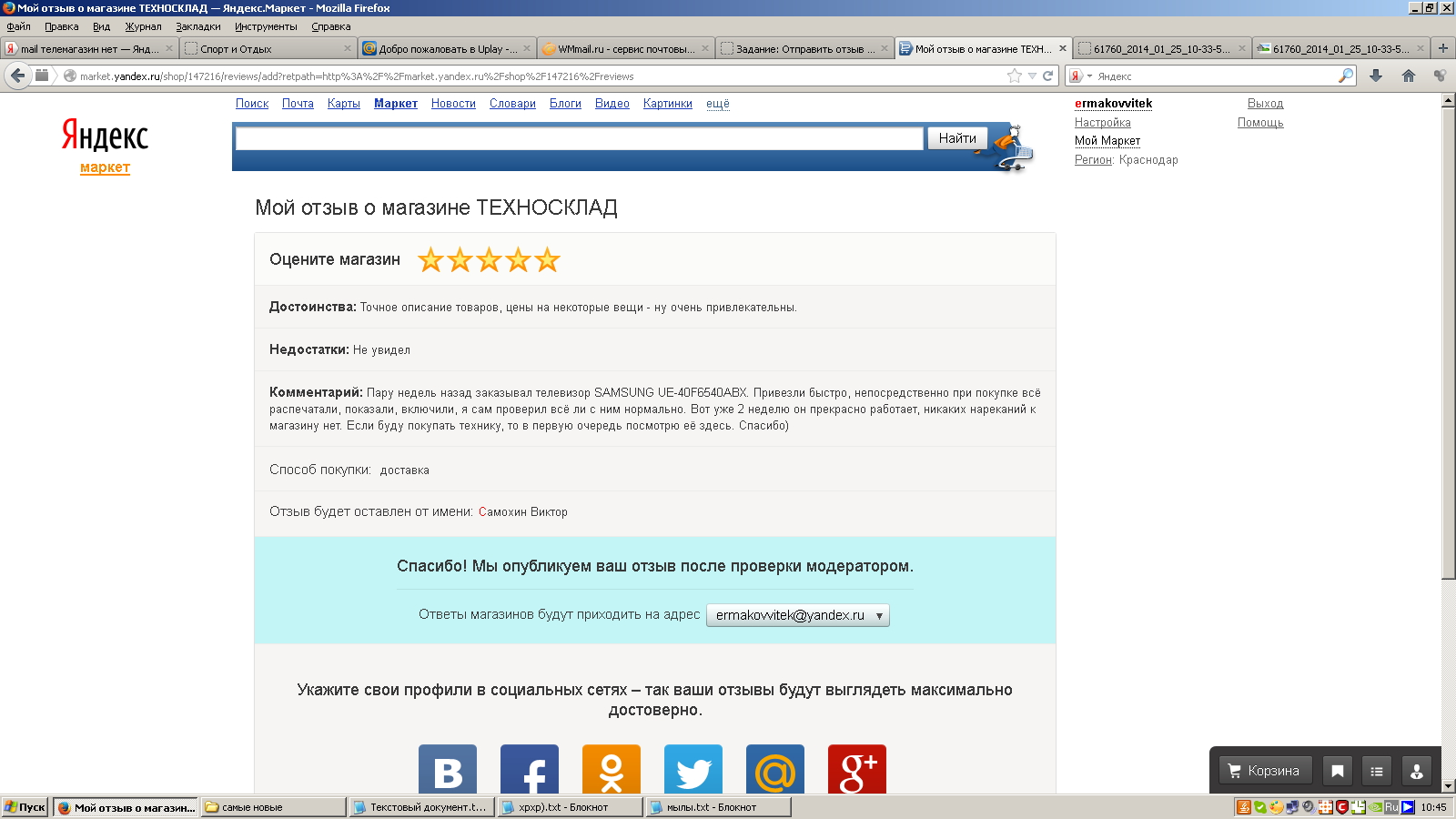The image size is (1456, 819).
Task: Click the search magnifier in browser search box
Action: coord(1345,76)
